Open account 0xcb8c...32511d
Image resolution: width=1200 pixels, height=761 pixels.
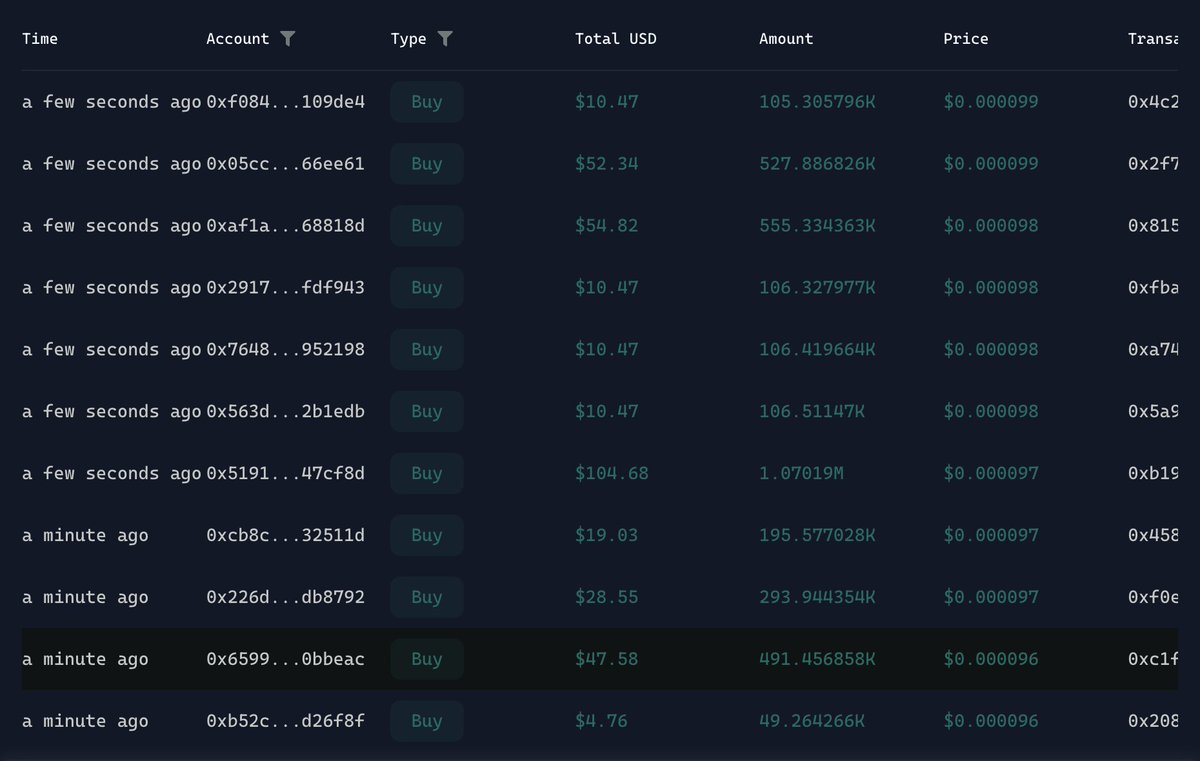tap(286, 536)
